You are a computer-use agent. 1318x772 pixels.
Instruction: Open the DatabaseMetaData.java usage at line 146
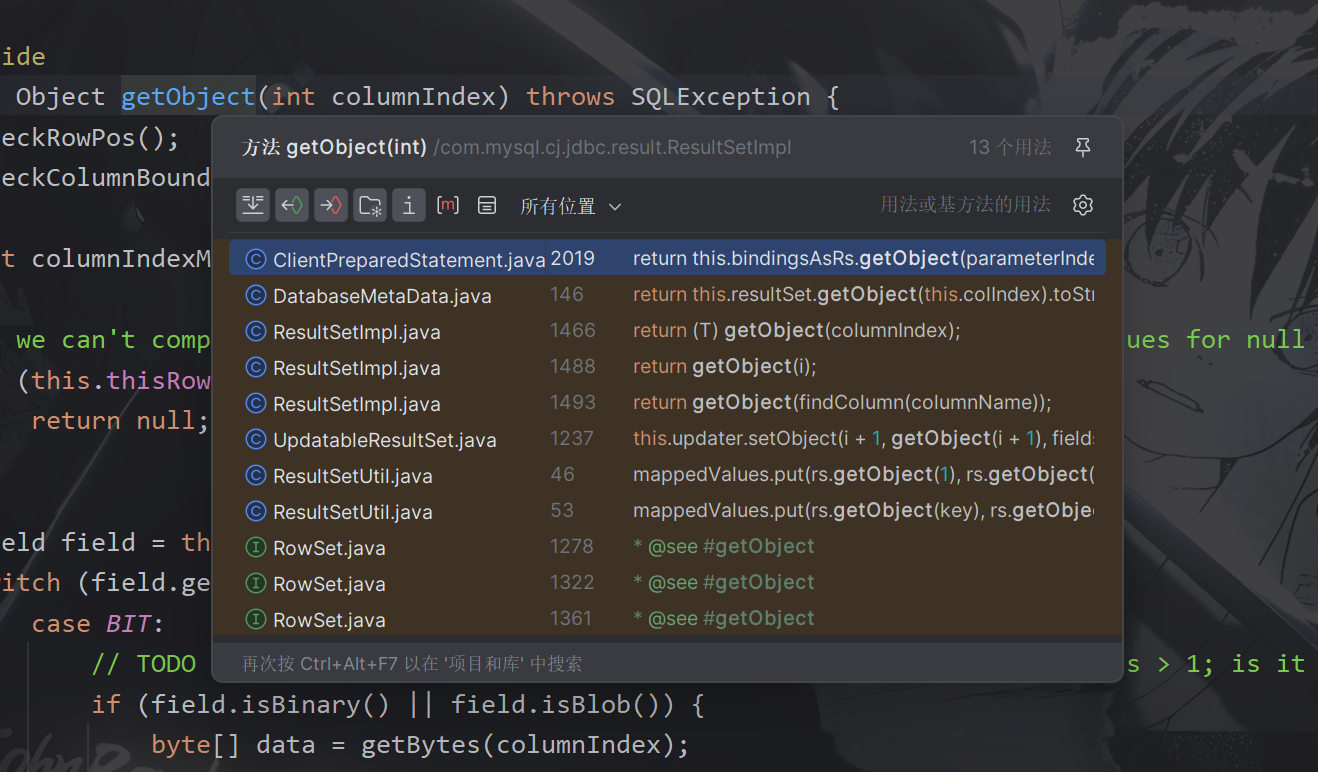(x=667, y=295)
